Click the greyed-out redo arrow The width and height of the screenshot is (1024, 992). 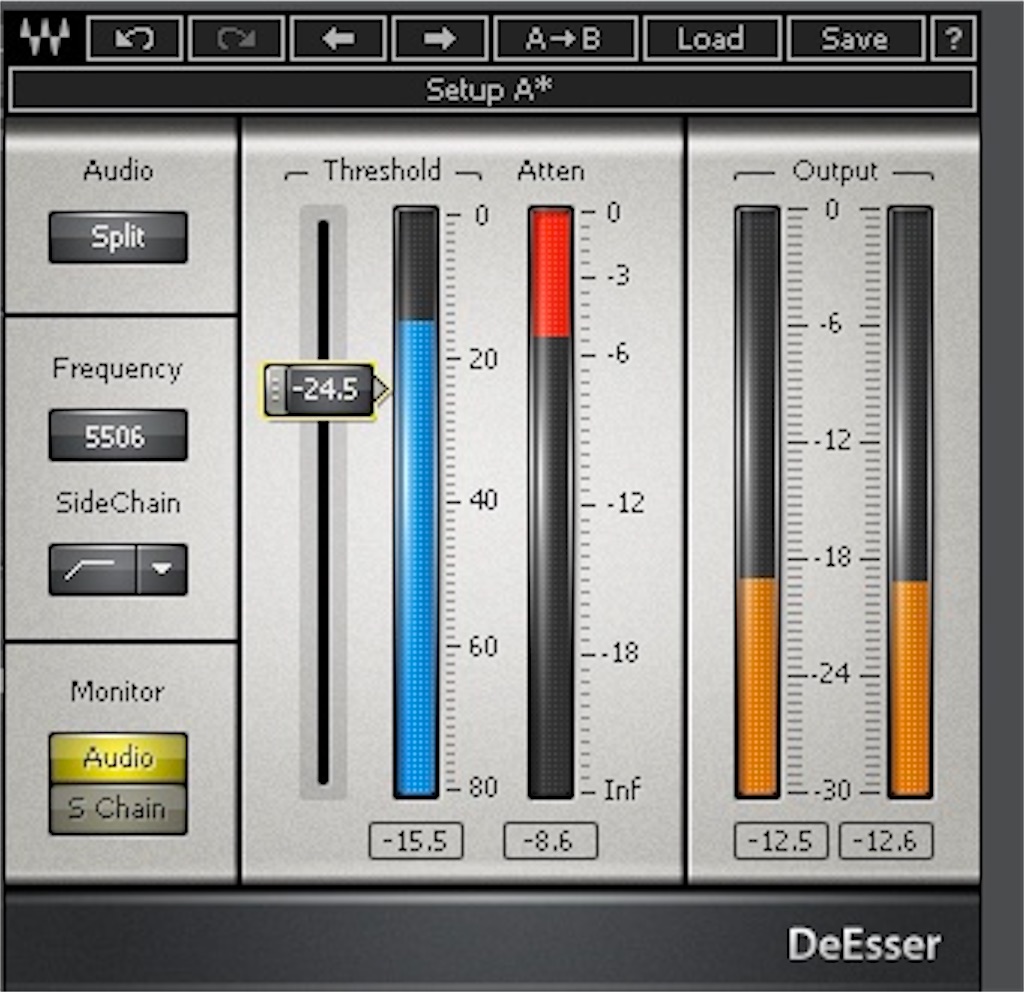[x=236, y=39]
